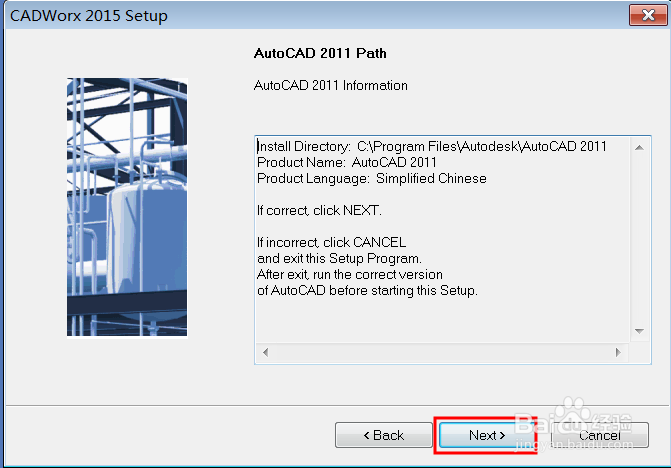Image resolution: width=671 pixels, height=468 pixels.
Task: Click the Next button
Action: click(486, 435)
